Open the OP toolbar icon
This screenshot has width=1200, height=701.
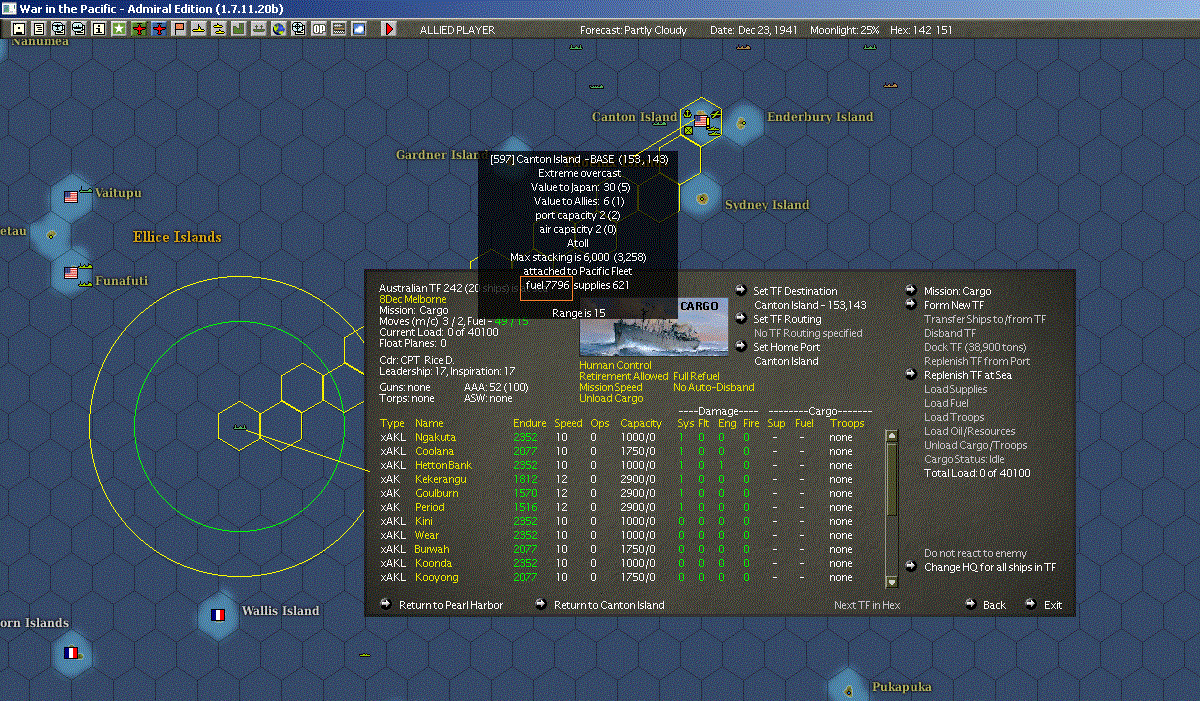click(x=319, y=29)
